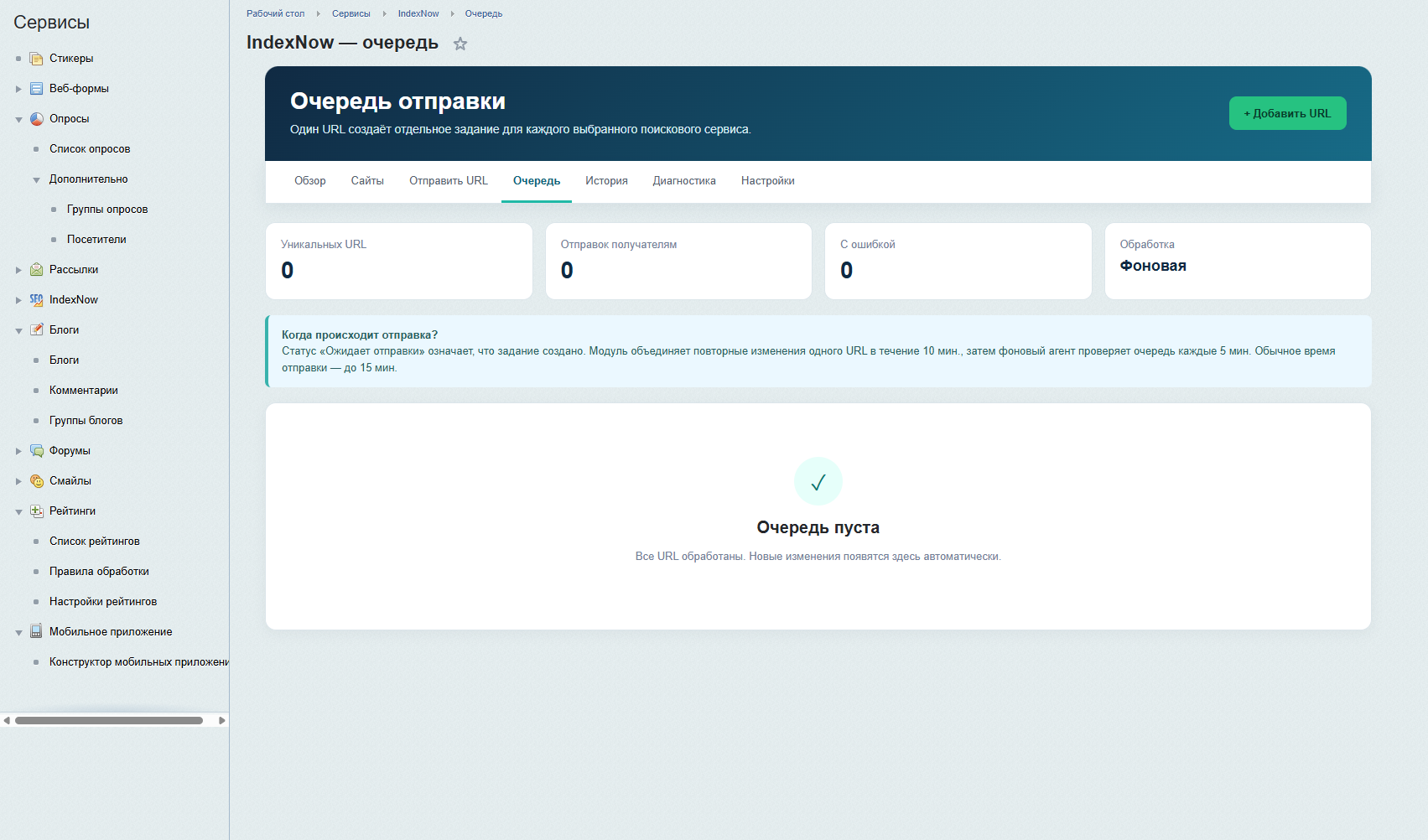Select the active Очередь tab
This screenshot has height=840, width=1428.
(x=537, y=181)
